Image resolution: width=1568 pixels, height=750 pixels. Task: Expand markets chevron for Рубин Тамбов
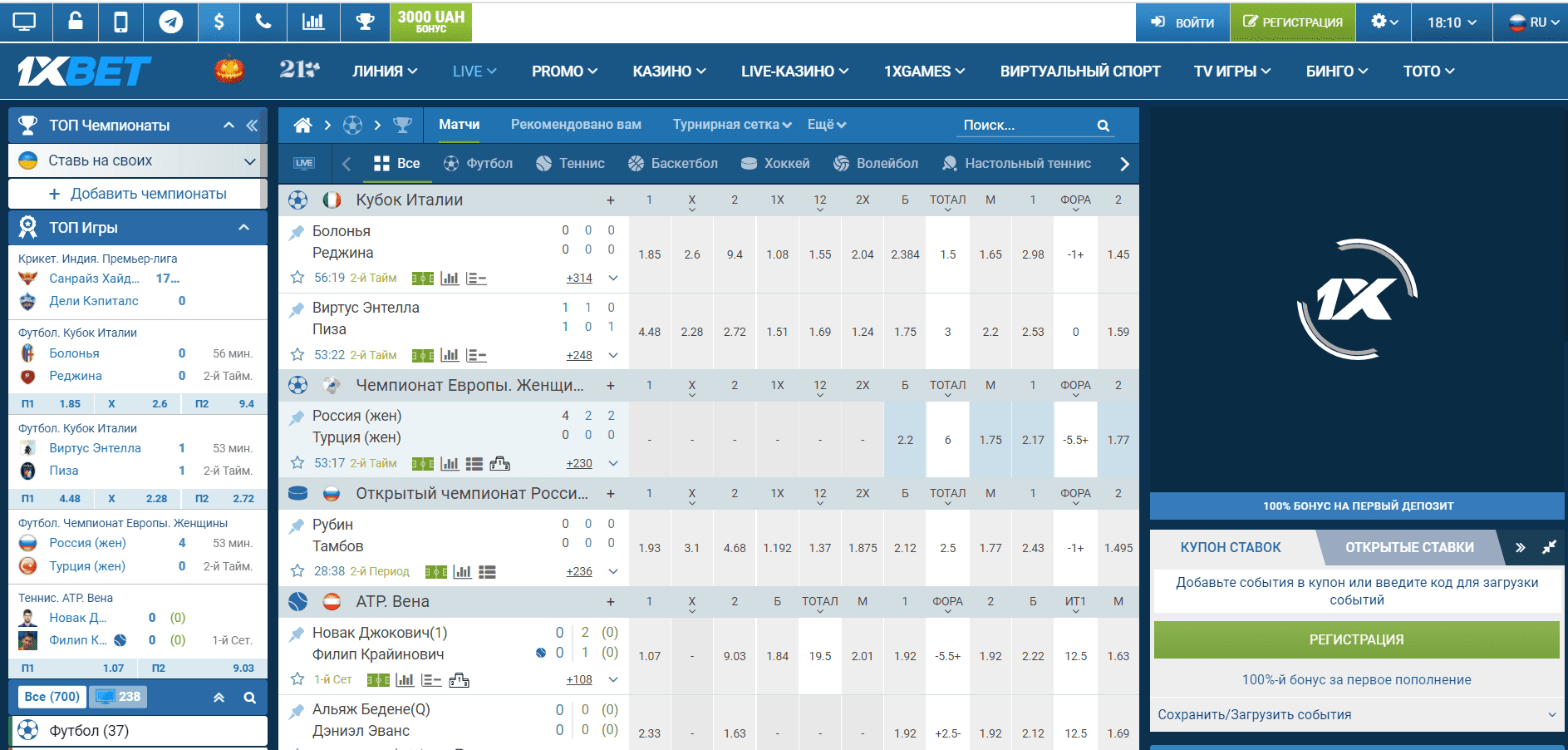613,572
